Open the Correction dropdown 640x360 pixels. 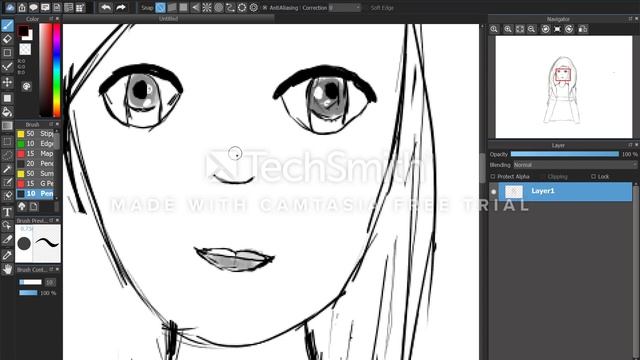coord(344,8)
